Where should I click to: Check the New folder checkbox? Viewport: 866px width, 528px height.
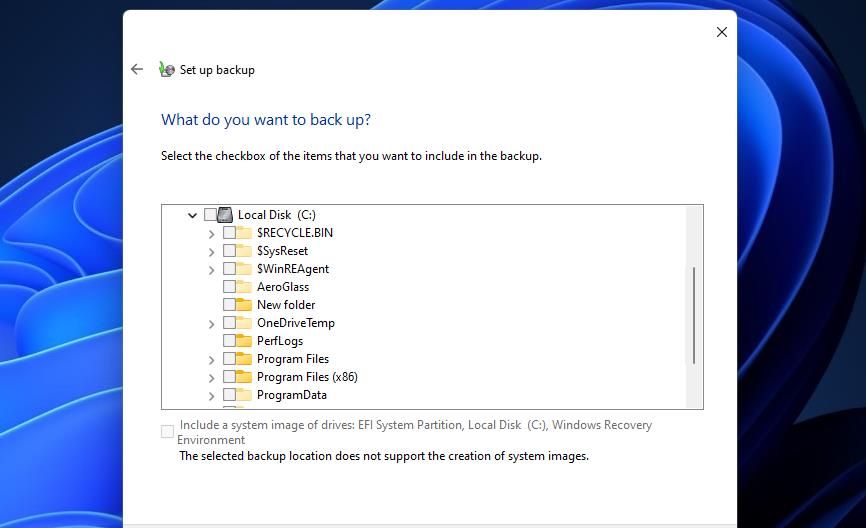tap(229, 305)
